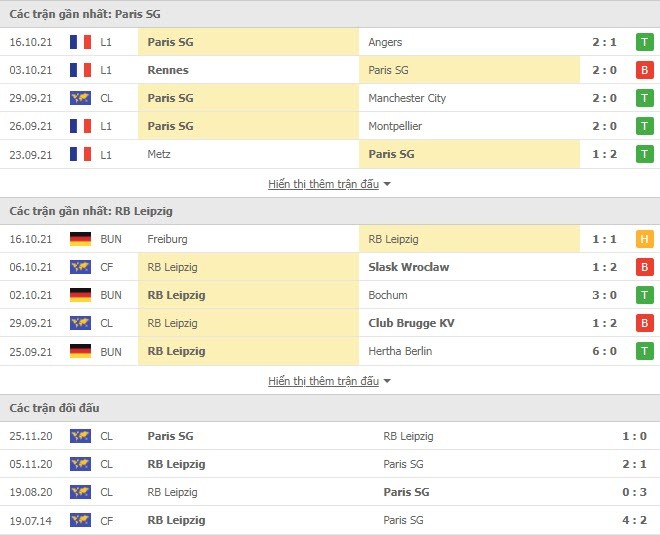Click the competition icon on 19.07.14 friendly row
Image resolution: width=660 pixels, height=535 pixels.
pos(80,520)
